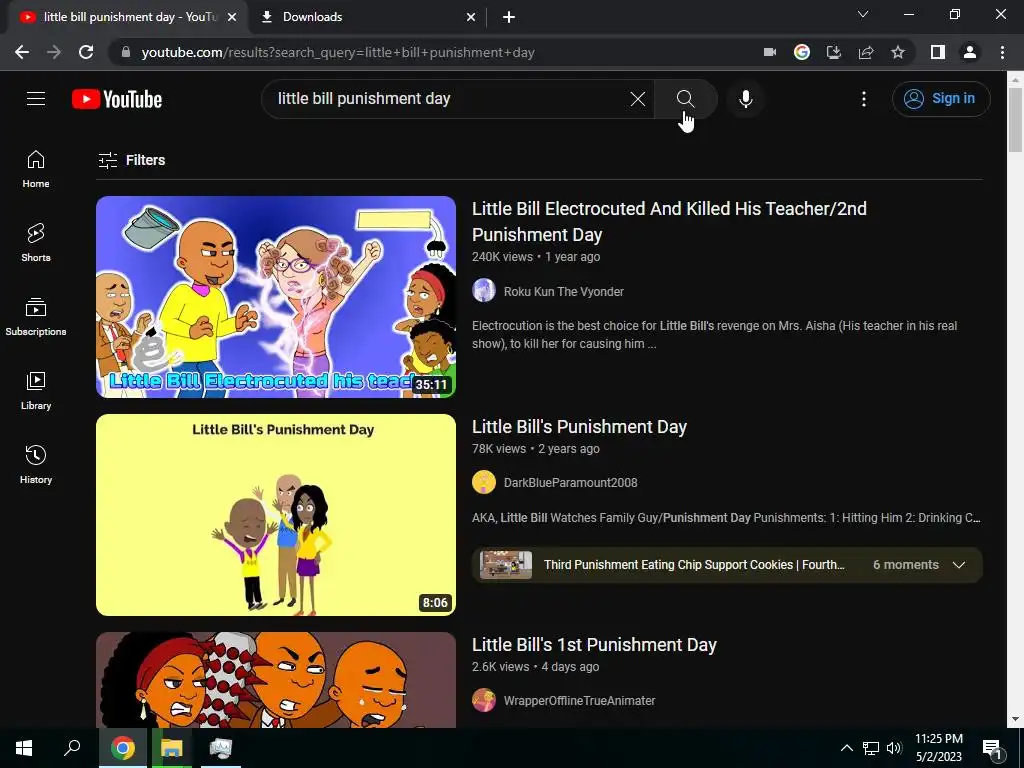The width and height of the screenshot is (1024, 768).
Task: Open File Explorer from the taskbar
Action: tap(172, 748)
